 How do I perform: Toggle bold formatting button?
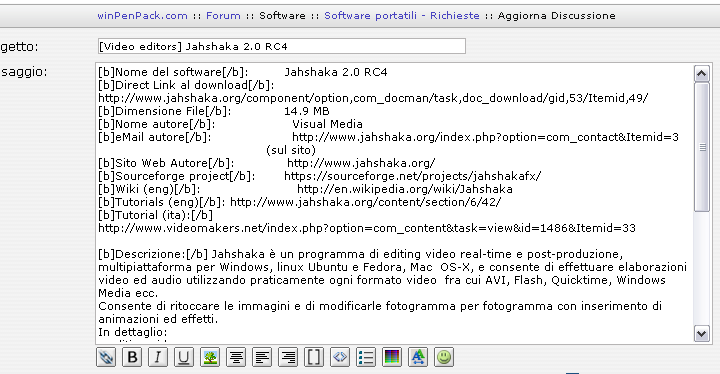[x=132, y=357]
